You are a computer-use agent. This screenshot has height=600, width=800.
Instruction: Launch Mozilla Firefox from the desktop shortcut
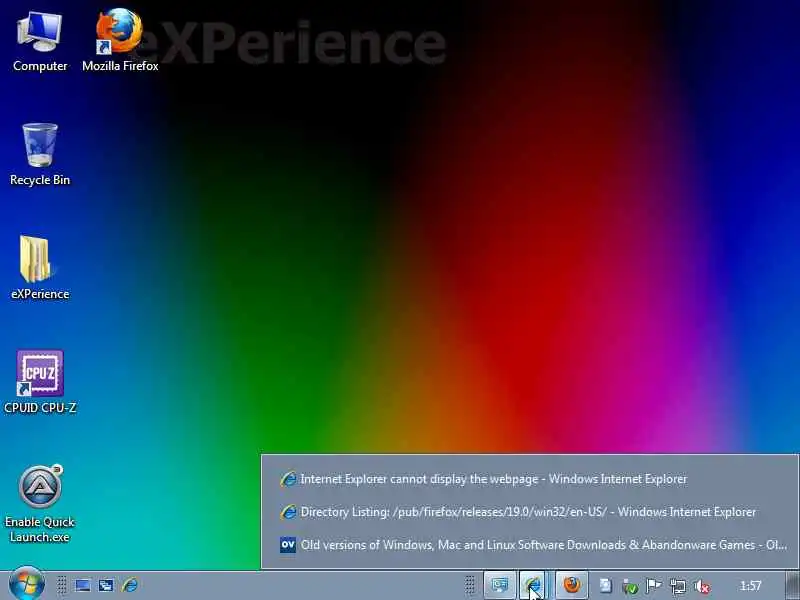tap(120, 41)
